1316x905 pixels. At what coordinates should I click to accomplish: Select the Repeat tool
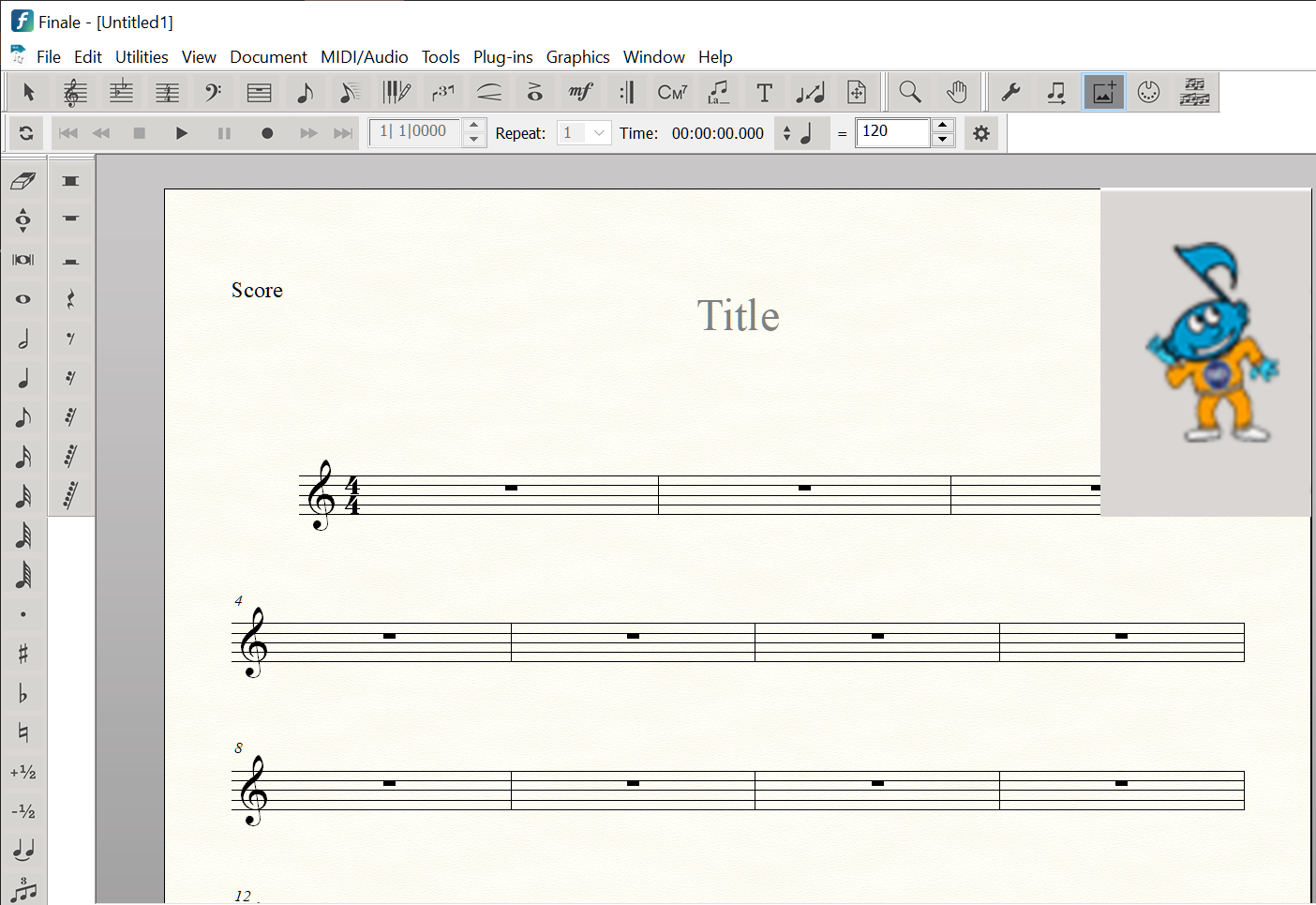(626, 92)
